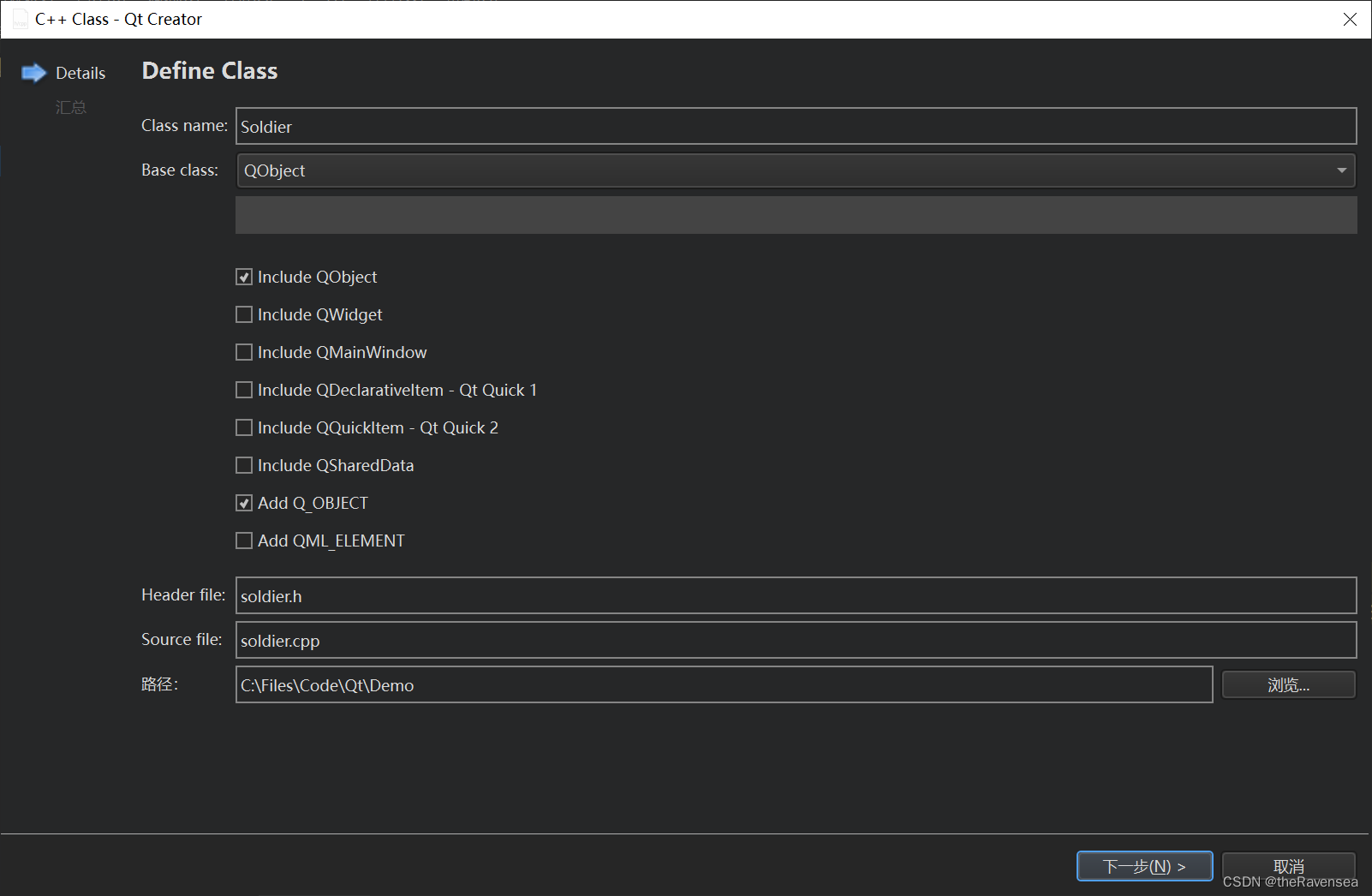This screenshot has height=896, width=1372.
Task: Click the Define Class heading text
Action: (x=210, y=70)
